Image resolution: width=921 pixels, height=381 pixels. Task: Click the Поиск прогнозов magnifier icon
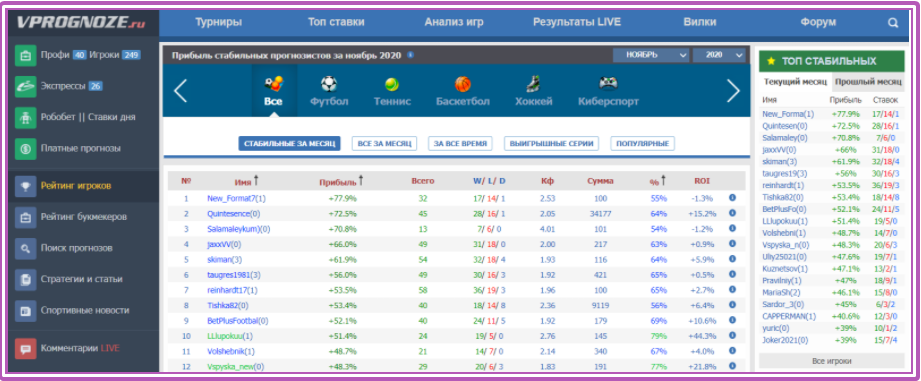[x=25, y=248]
